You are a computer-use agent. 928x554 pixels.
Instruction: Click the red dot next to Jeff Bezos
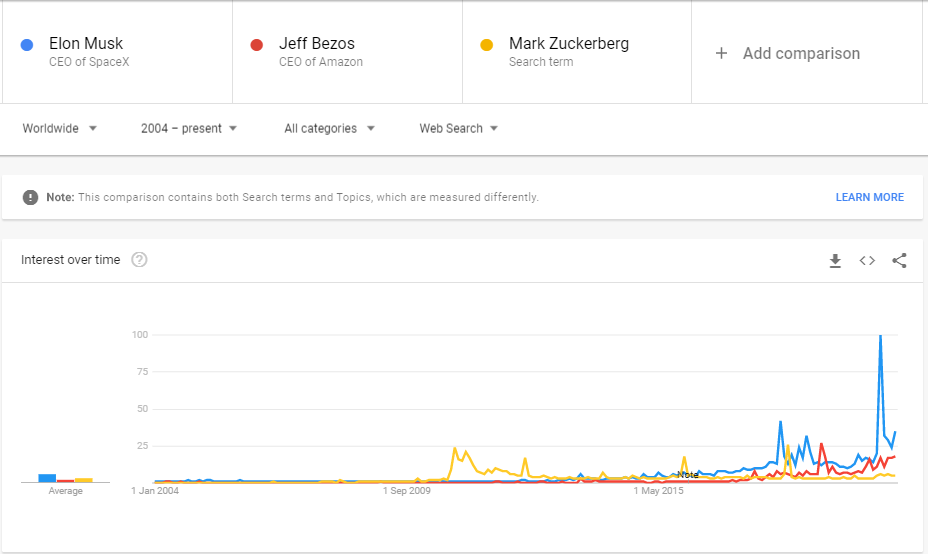point(257,45)
